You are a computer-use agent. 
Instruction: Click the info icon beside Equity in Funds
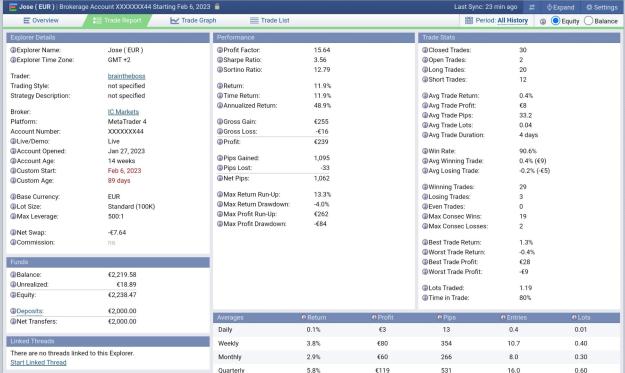(x=13, y=295)
